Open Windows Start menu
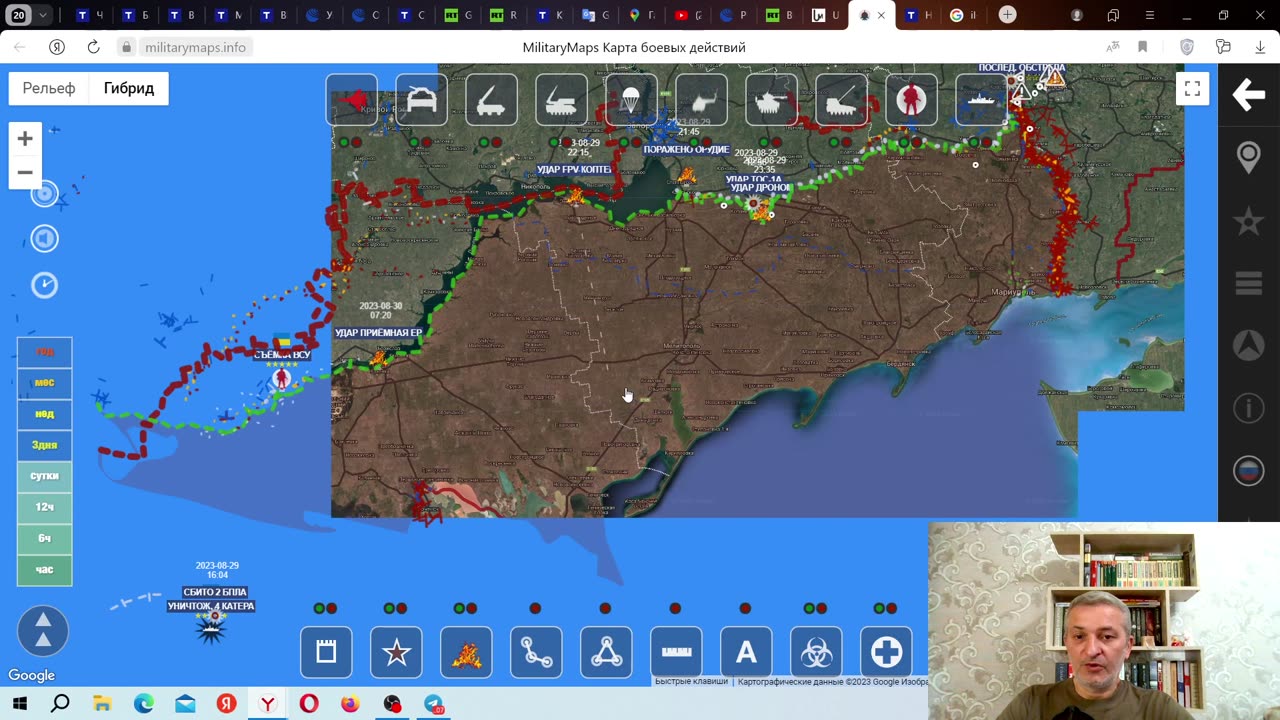Screen dimensions: 1280x720 [20, 704]
